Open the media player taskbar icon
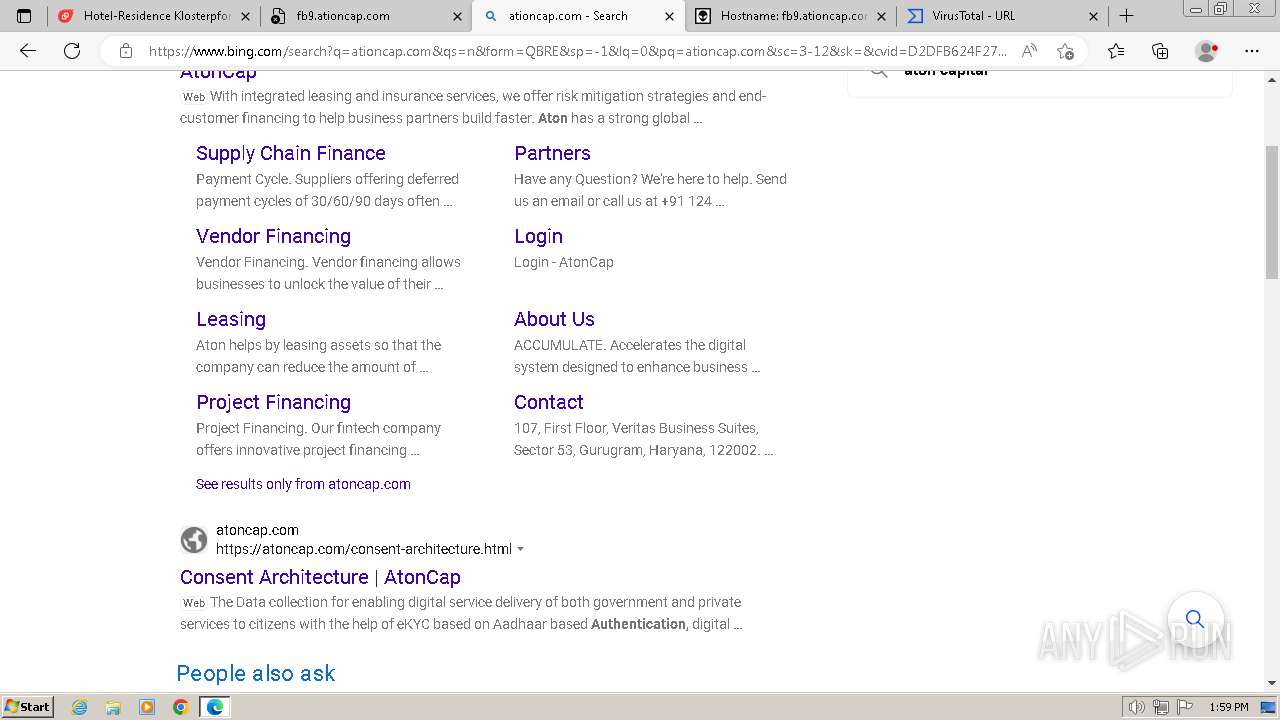This screenshot has height=720, width=1280. [x=147, y=707]
